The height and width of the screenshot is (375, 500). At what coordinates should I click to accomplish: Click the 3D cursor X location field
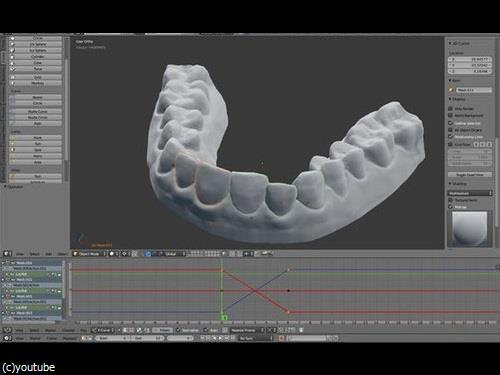(470, 59)
